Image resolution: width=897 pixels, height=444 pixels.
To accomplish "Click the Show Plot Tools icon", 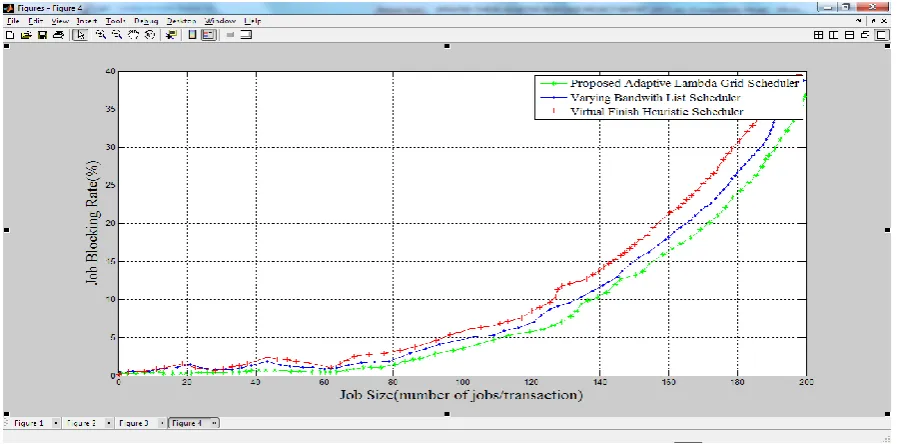I will 247,35.
